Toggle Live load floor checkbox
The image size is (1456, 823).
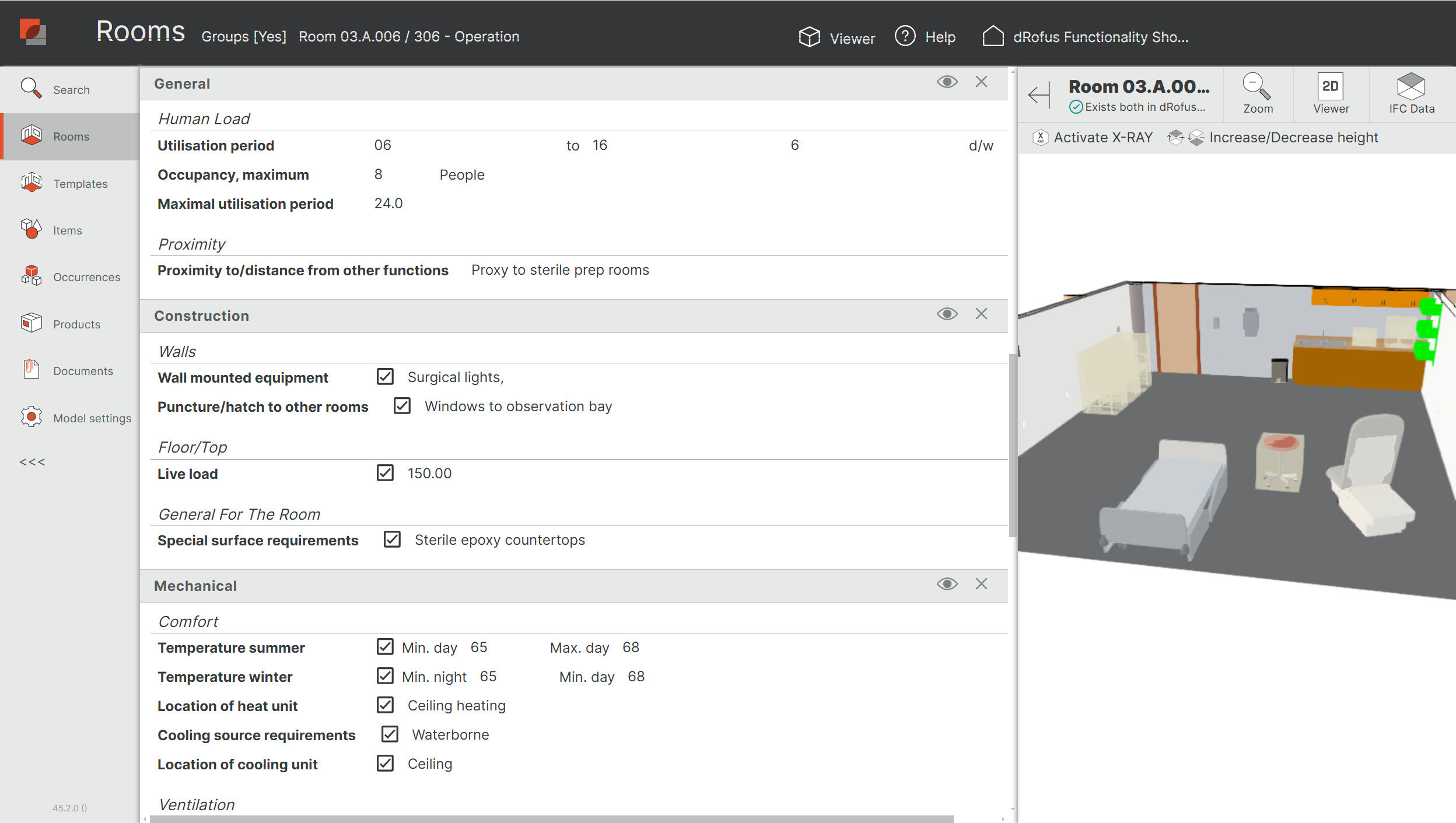tap(385, 473)
